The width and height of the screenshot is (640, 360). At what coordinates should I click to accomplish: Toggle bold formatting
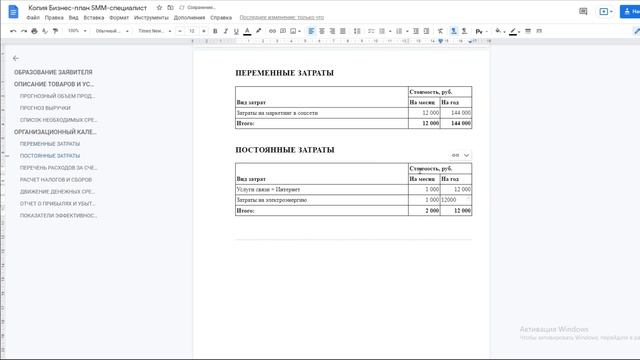pyautogui.click(x=215, y=31)
